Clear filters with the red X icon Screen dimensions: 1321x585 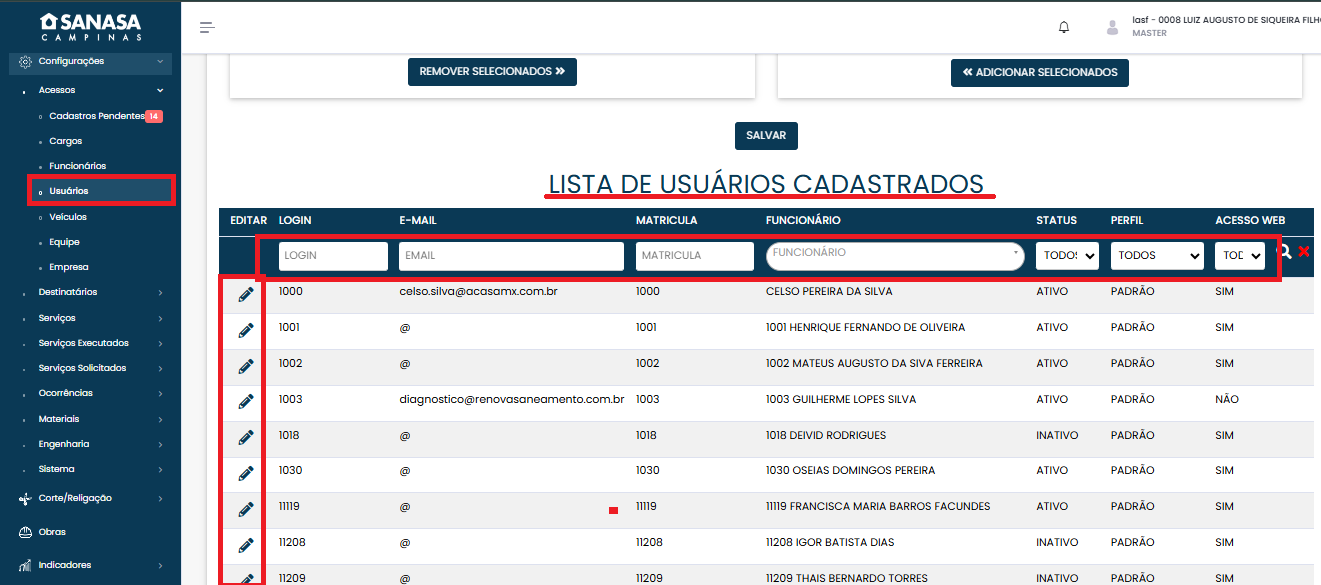1304,252
